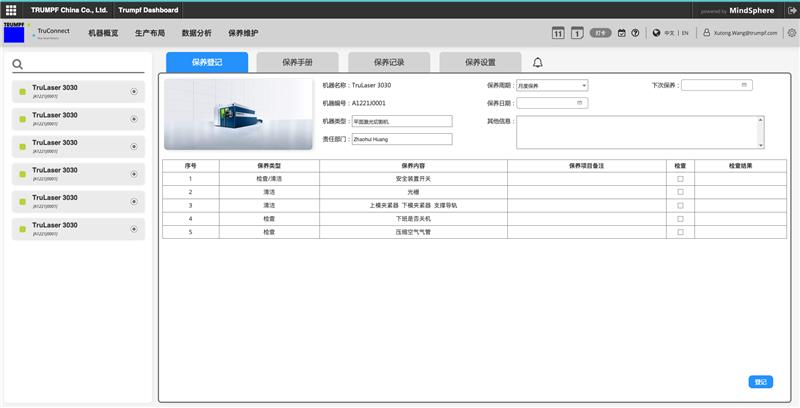
Task: Click the 其他信息 text area
Action: point(640,131)
